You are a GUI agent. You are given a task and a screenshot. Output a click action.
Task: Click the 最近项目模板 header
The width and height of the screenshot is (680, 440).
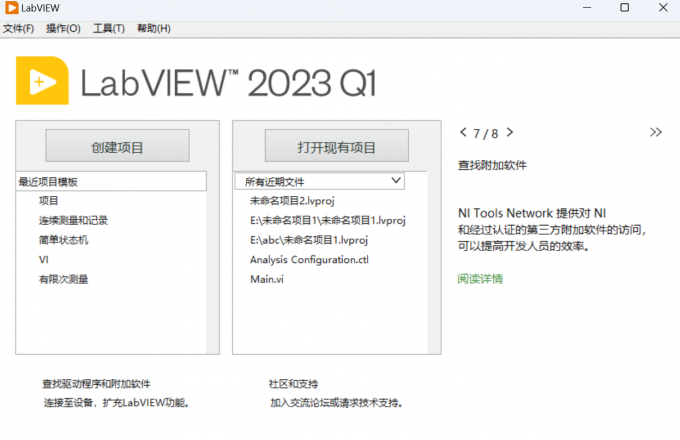click(111, 181)
